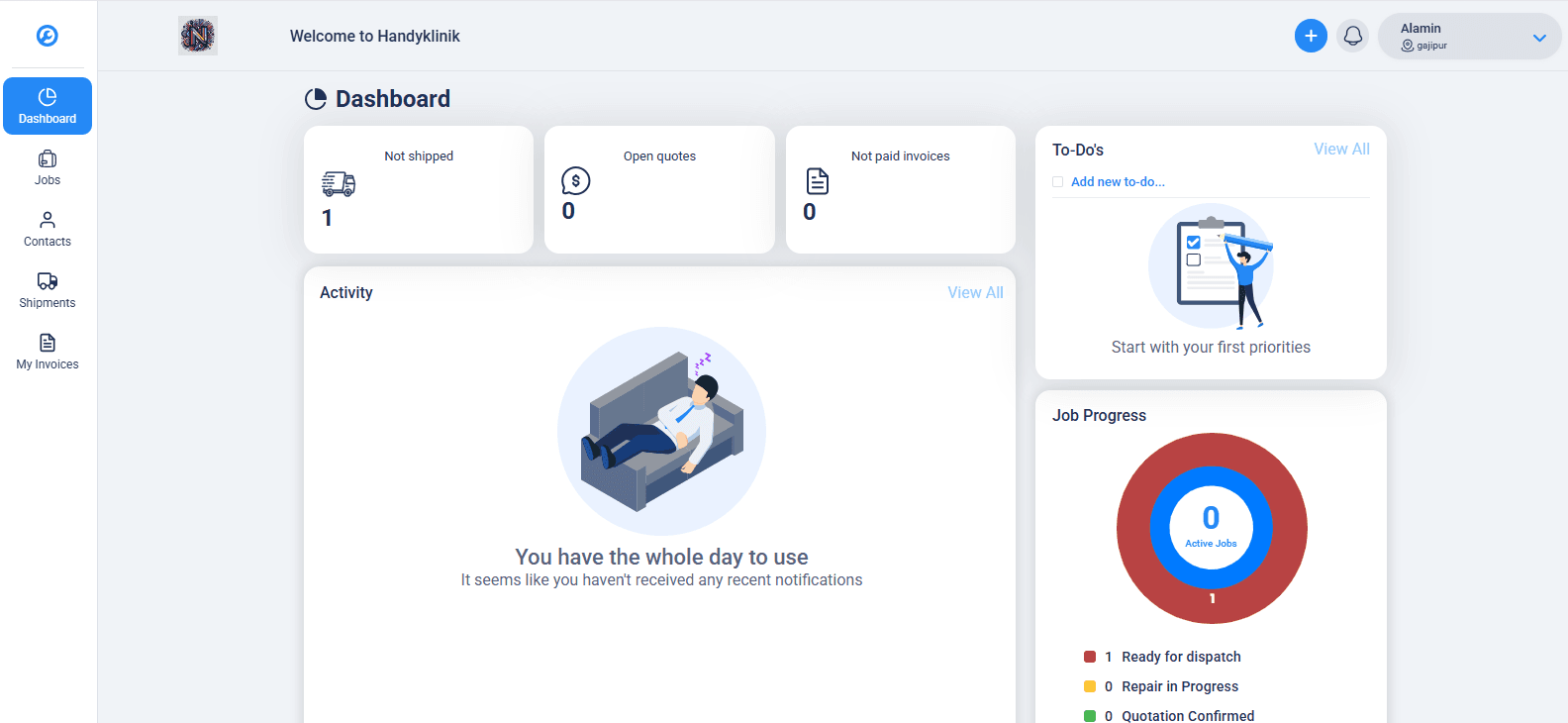Open View All link in To-Do's panel
The height and width of the screenshot is (723, 1568).
[1341, 149]
